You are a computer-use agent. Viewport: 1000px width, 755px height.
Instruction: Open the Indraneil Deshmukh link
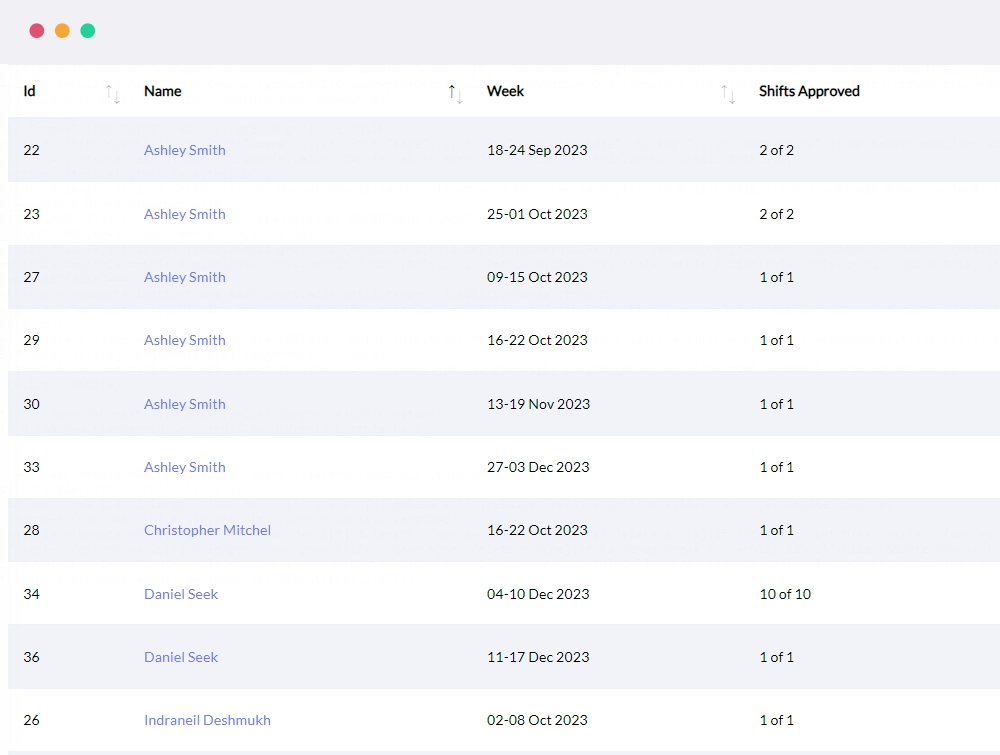click(x=207, y=720)
